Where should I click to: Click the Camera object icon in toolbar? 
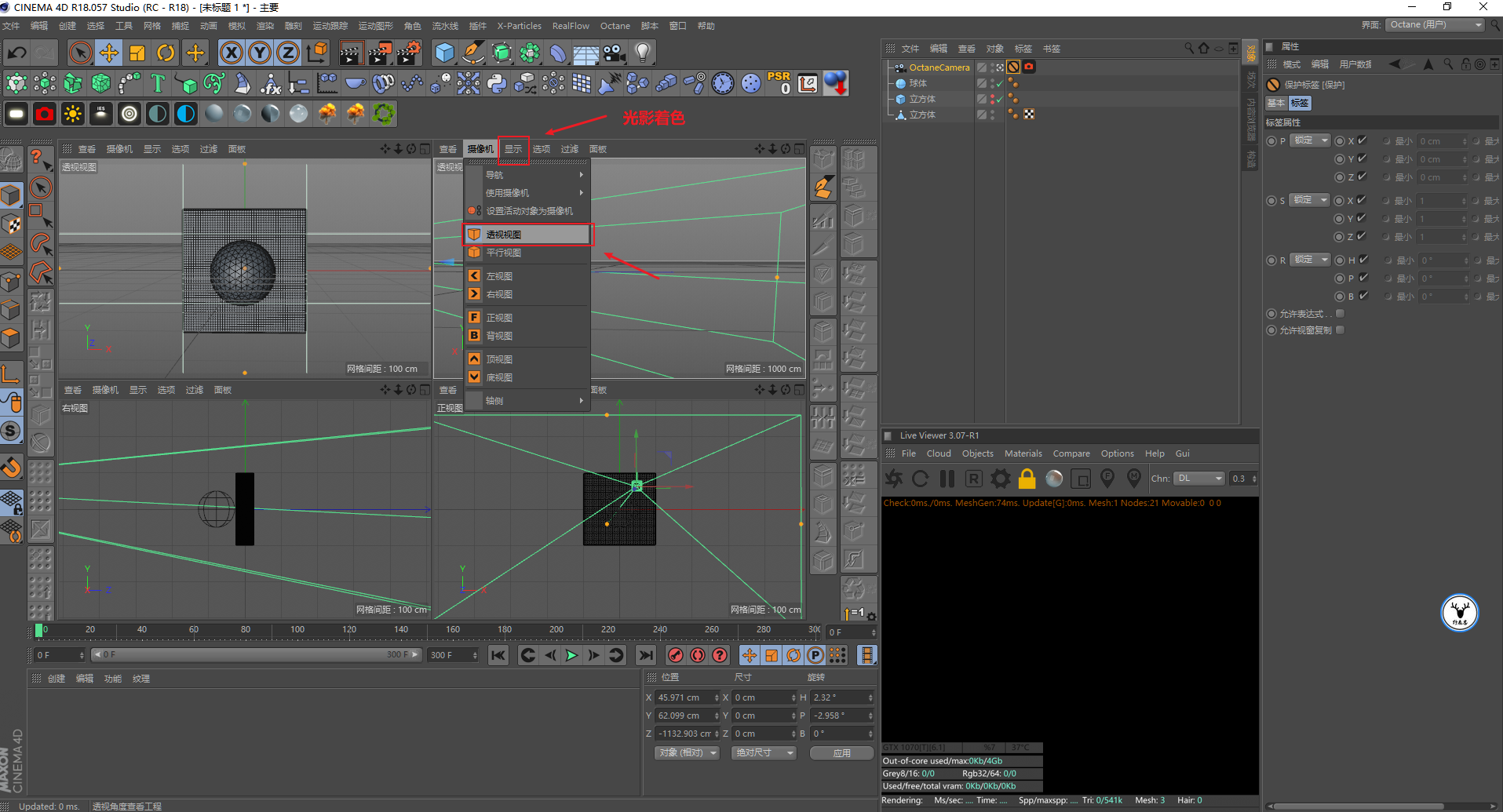coord(614,53)
